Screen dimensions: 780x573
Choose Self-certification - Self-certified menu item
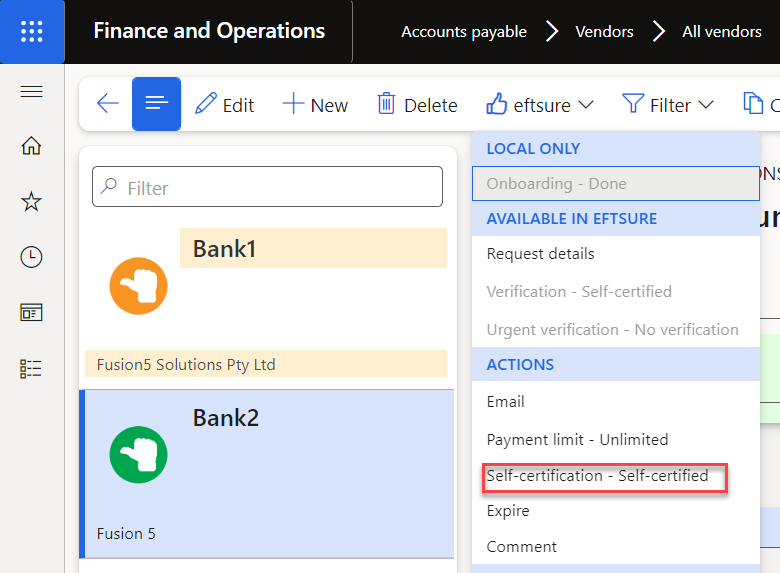click(616, 476)
